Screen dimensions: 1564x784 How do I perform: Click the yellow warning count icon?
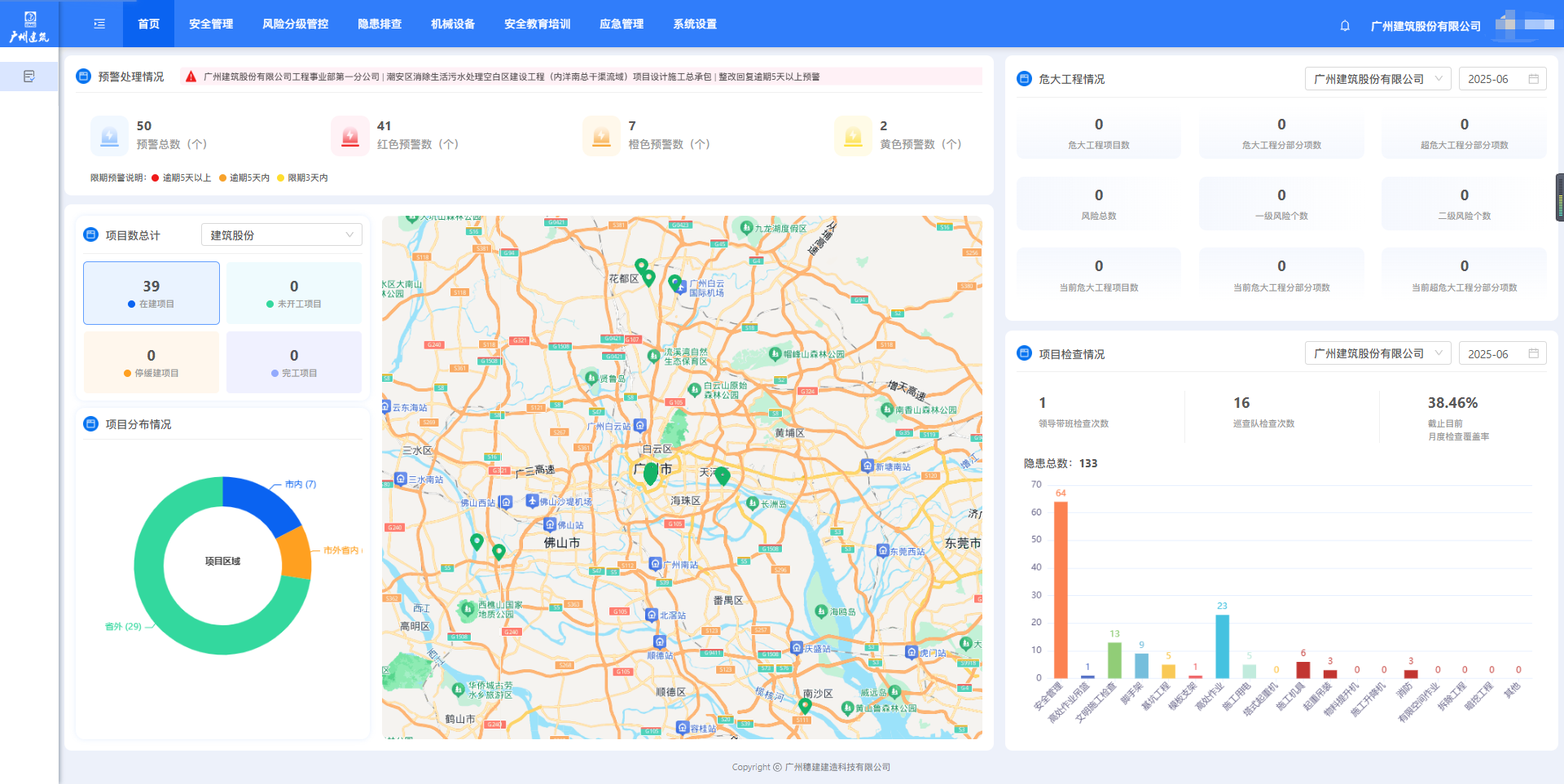click(853, 135)
